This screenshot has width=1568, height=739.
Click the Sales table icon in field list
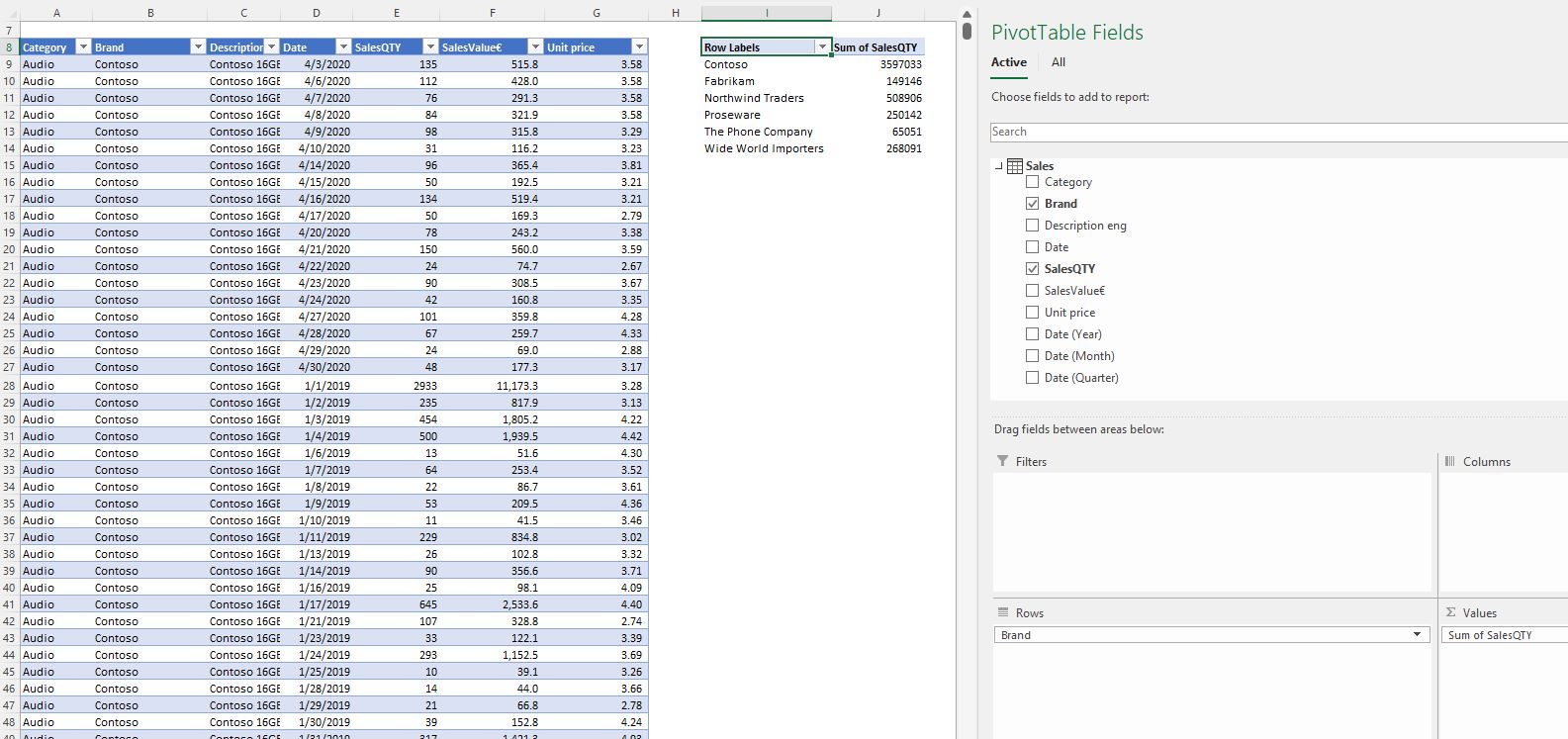pos(1015,166)
